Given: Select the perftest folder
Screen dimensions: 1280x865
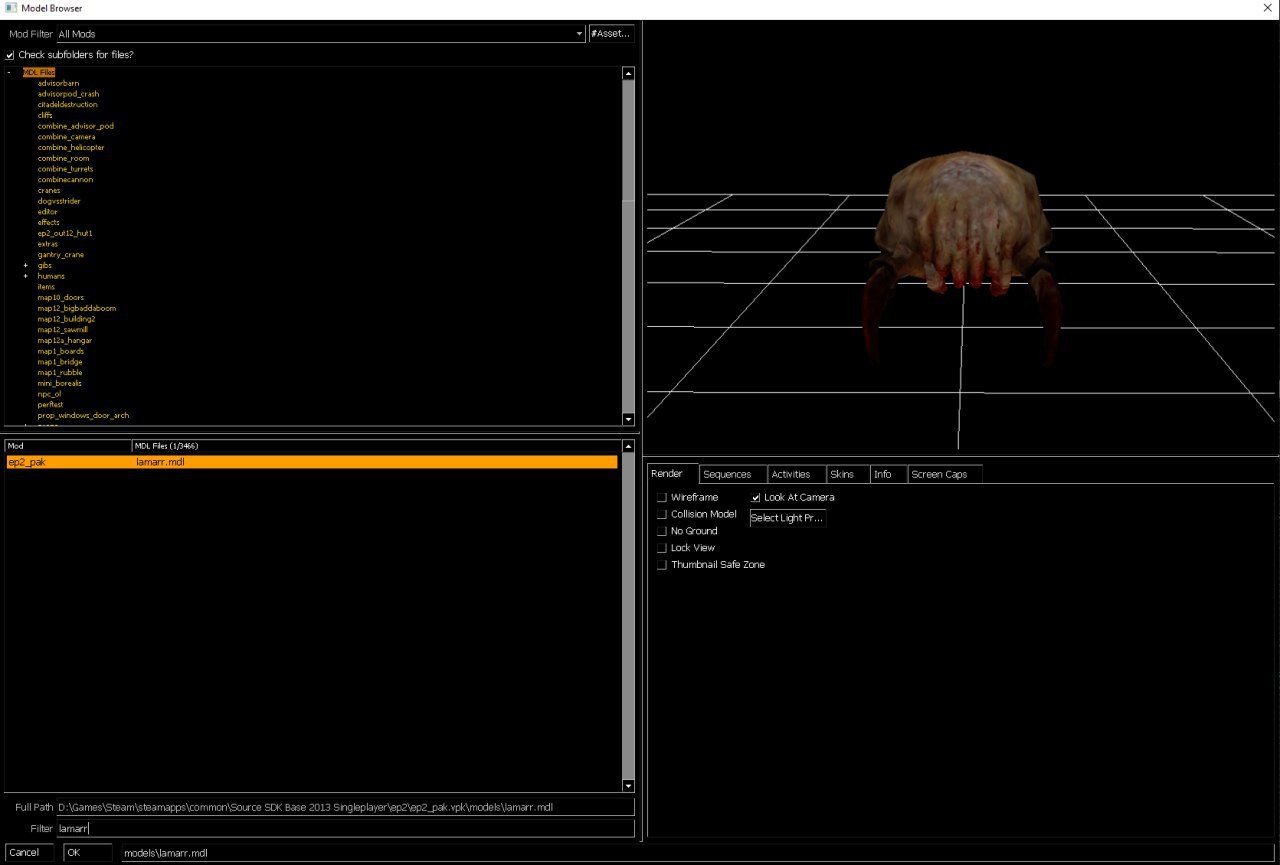Looking at the screenshot, I should (51, 404).
